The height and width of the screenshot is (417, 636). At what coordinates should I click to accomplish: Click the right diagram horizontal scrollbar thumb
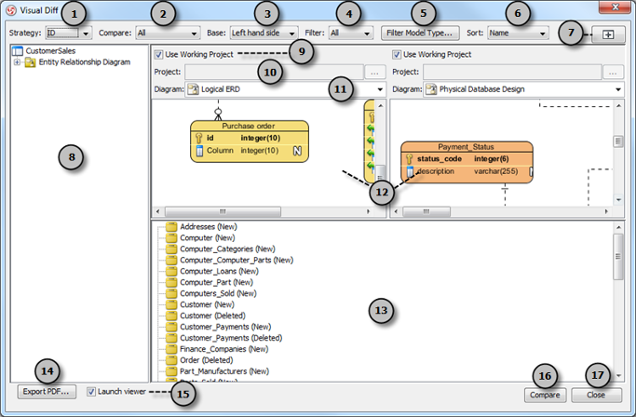point(426,211)
